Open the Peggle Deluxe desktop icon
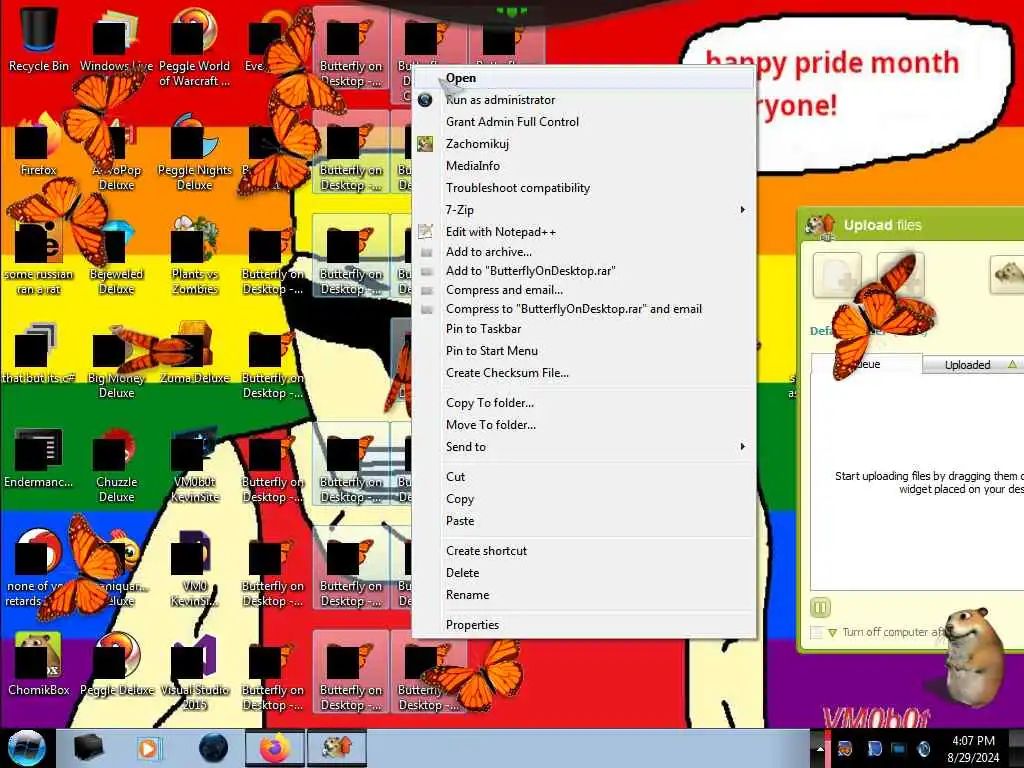Image resolution: width=1024 pixels, height=768 pixels. (x=116, y=665)
